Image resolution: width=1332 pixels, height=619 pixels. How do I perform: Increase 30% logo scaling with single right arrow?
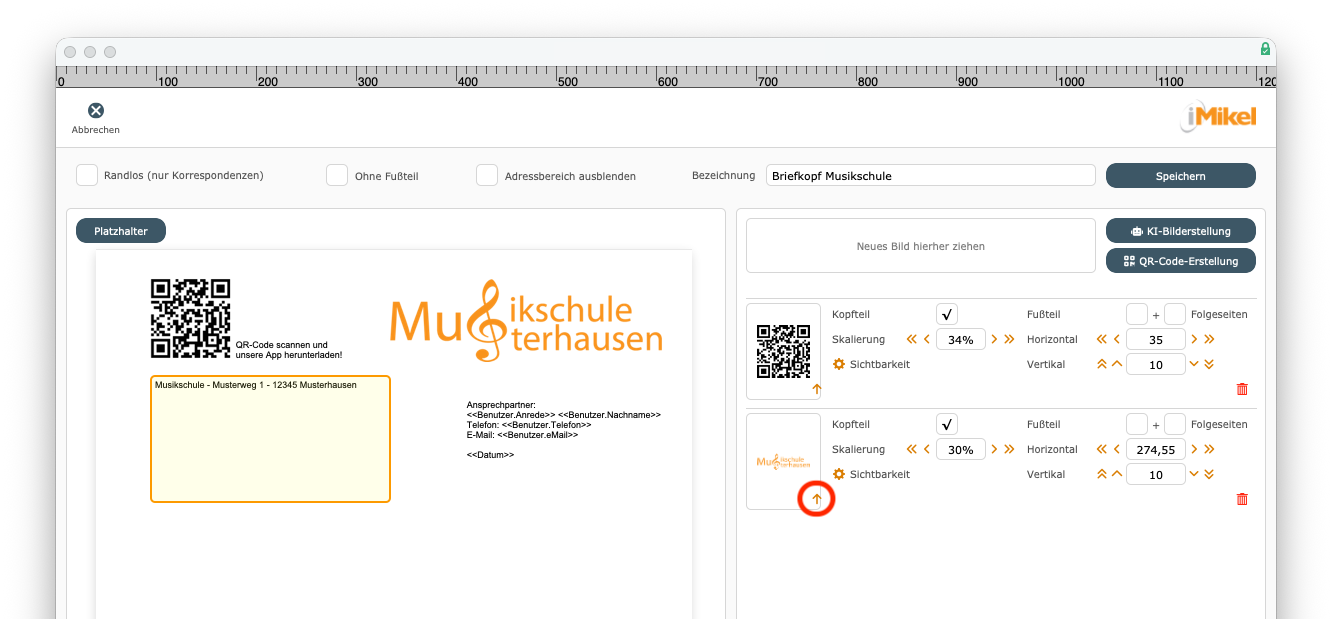coord(994,449)
